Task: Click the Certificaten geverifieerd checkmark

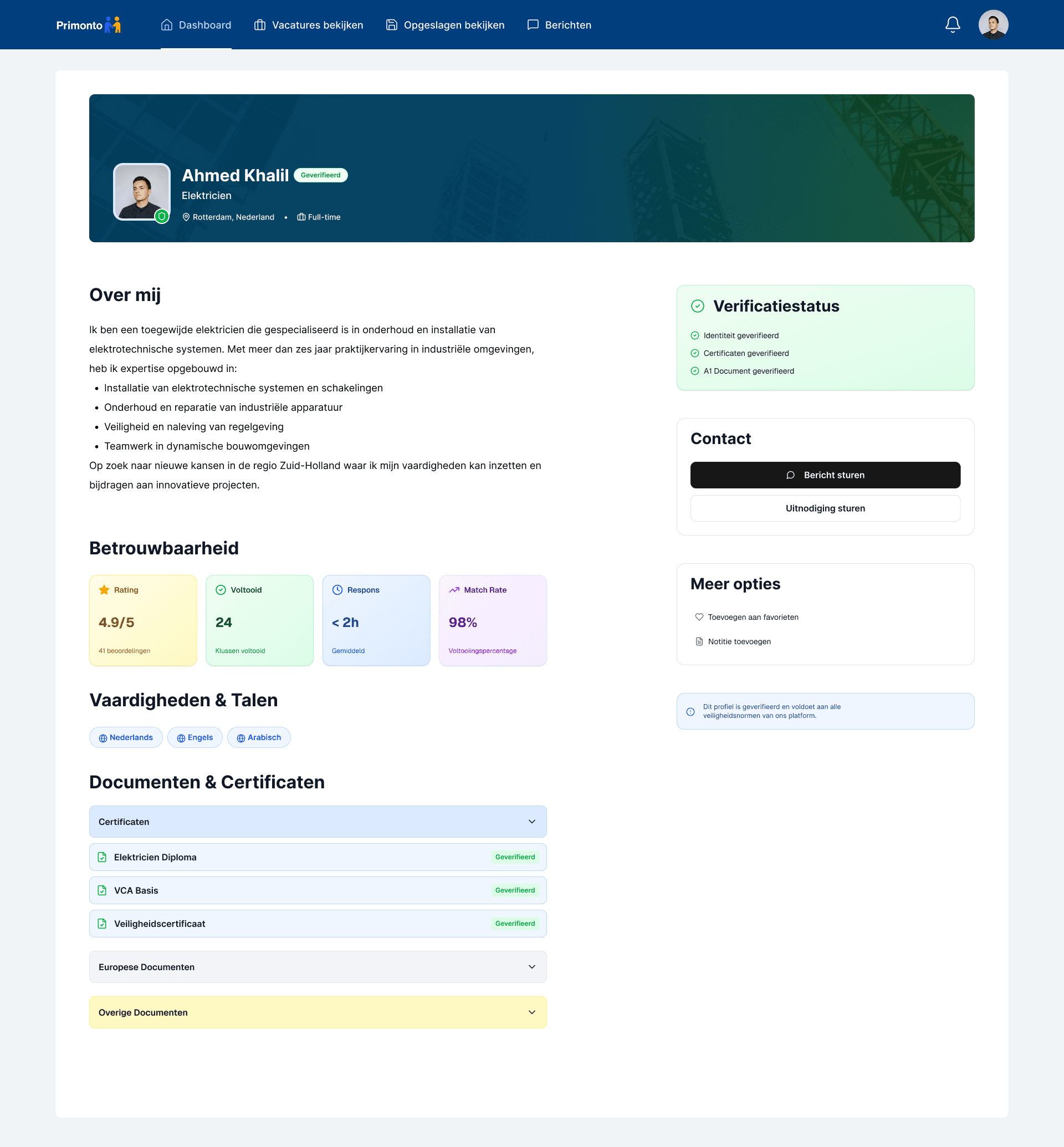Action: [695, 353]
